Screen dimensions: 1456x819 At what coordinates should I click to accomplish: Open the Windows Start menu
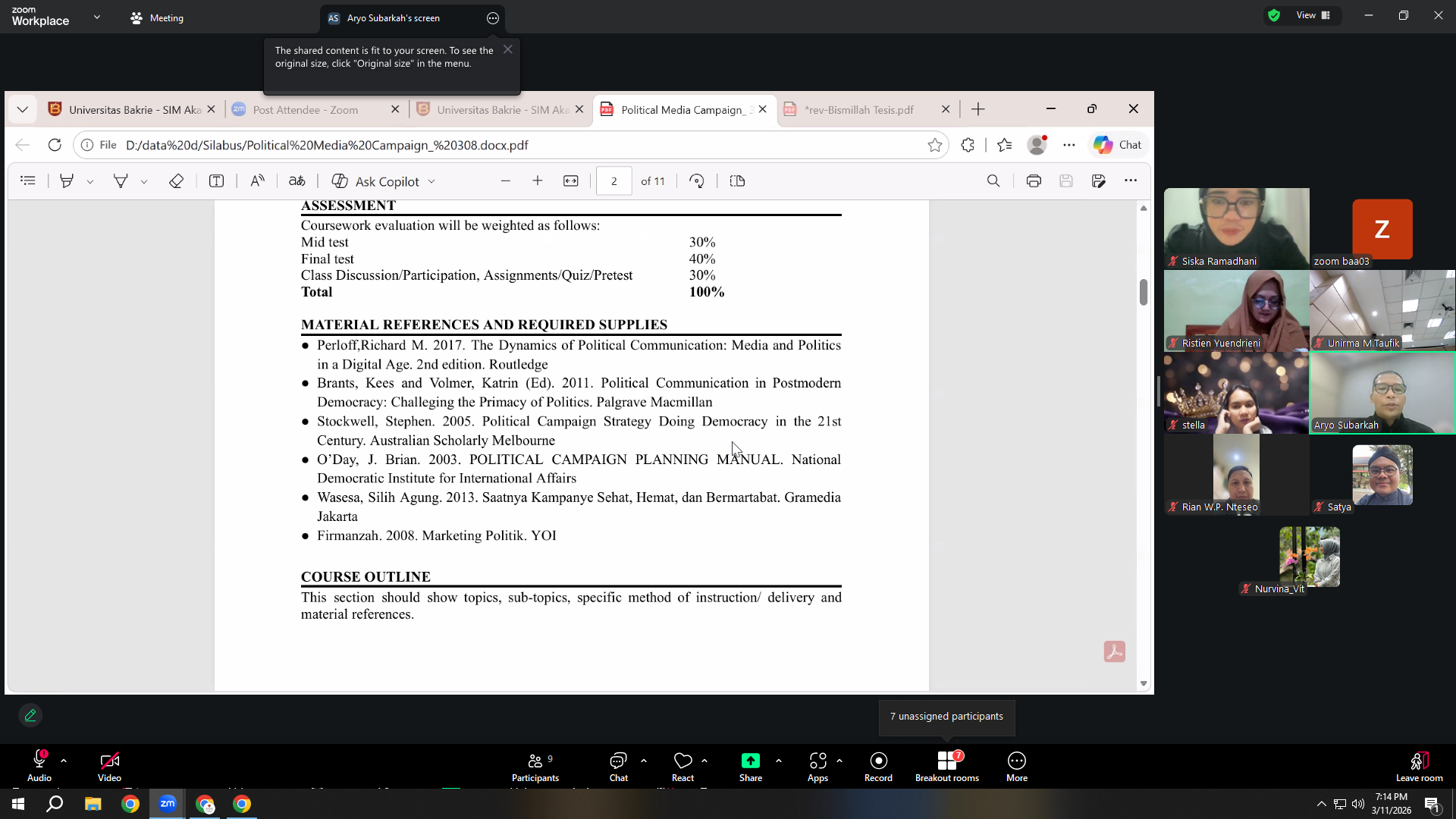[18, 803]
